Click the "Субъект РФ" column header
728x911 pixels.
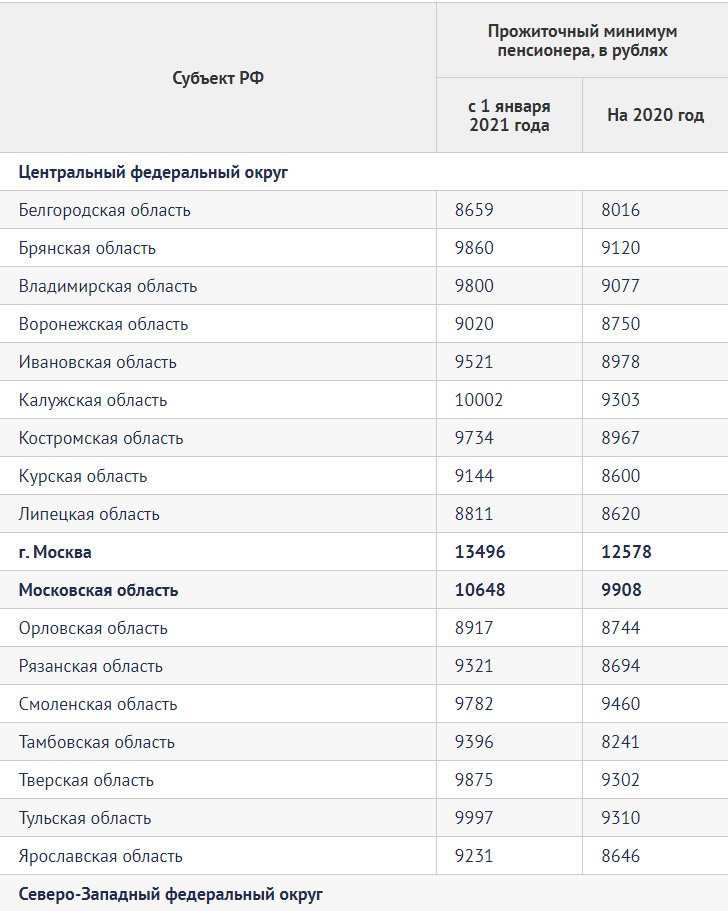pos(218,78)
